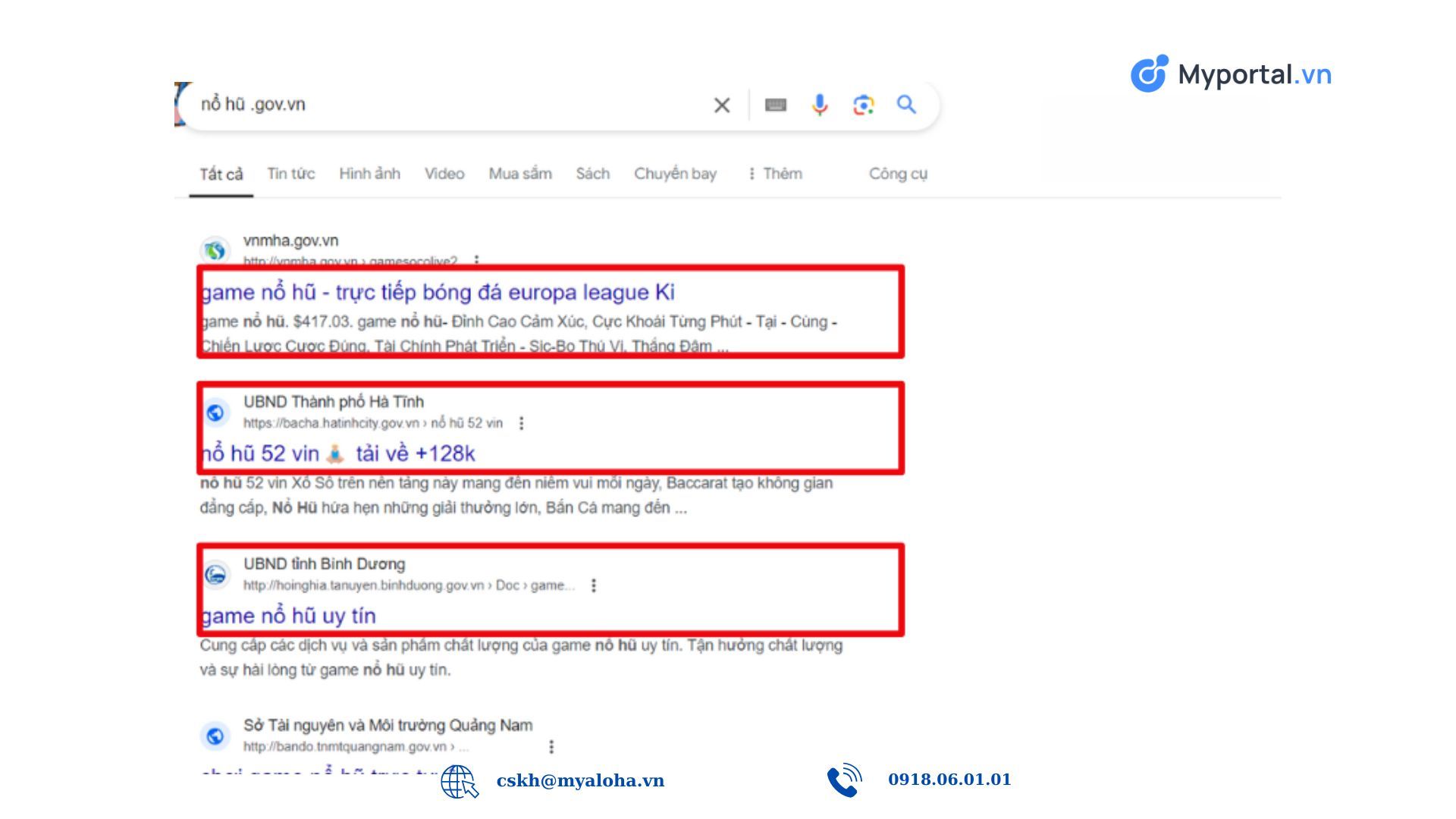The image size is (1456, 819).
Task: Open three-dot menu for Bình Dương result
Action: (x=594, y=585)
